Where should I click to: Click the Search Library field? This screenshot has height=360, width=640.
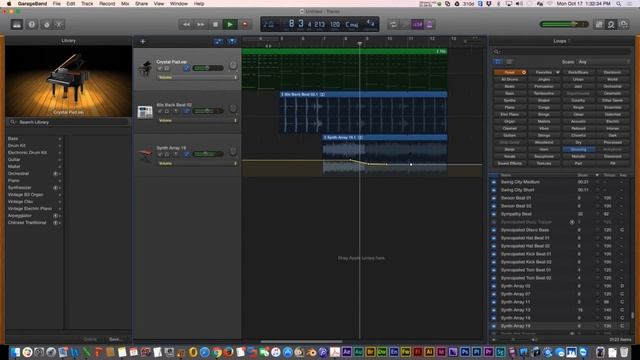pyautogui.click(x=69, y=122)
